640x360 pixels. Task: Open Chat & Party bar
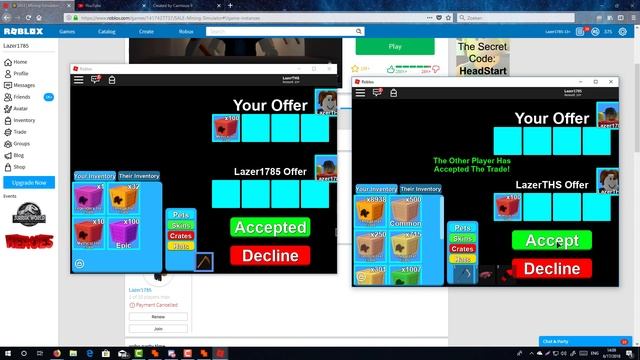pos(585,342)
